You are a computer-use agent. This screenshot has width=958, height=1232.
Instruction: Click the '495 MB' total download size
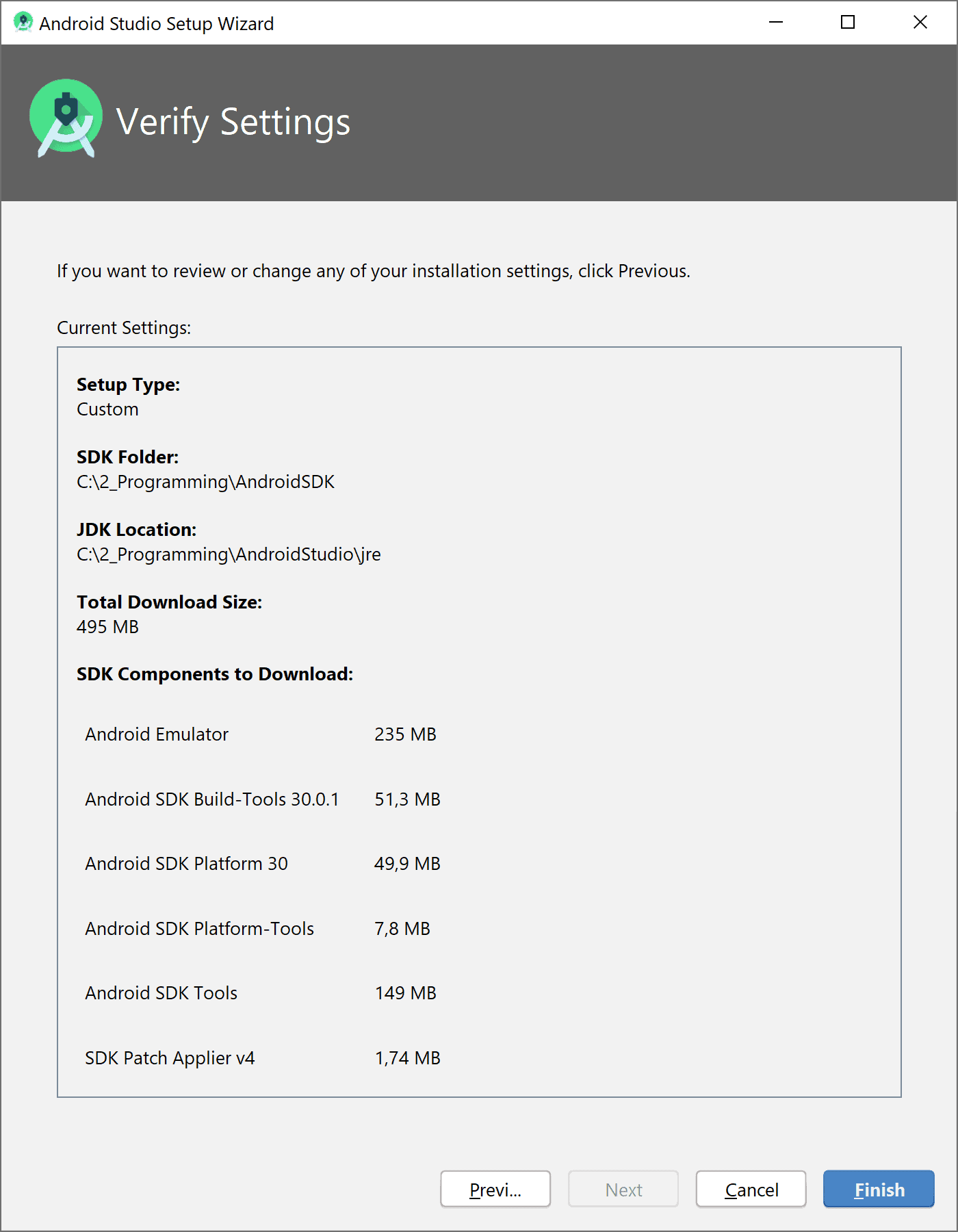[107, 627]
